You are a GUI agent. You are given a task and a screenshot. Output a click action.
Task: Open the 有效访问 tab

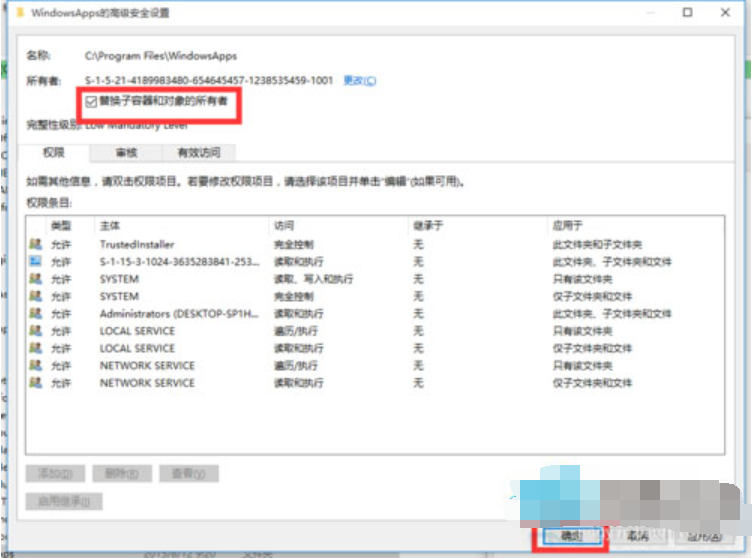coord(199,152)
